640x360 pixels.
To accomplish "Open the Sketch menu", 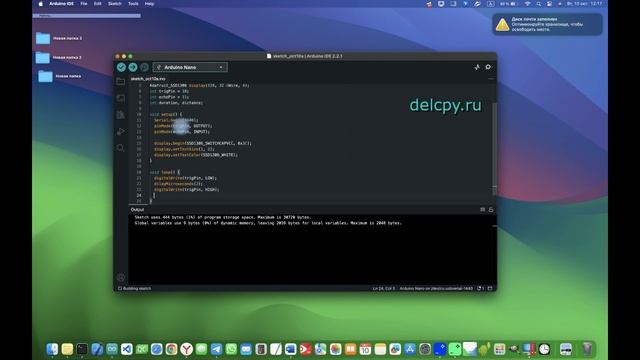I will pos(115,4).
